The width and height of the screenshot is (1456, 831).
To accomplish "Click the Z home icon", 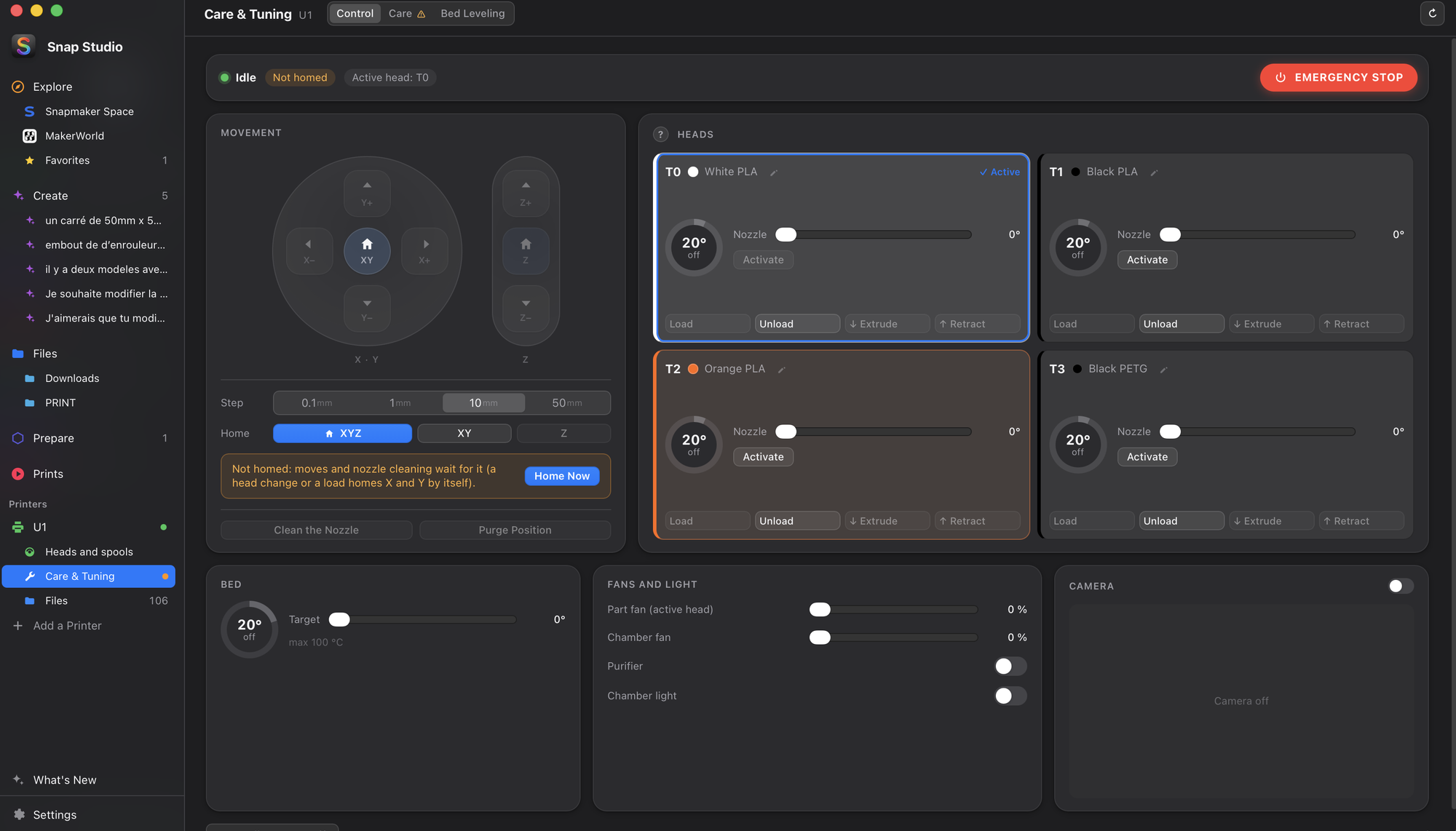I will pyautogui.click(x=526, y=251).
